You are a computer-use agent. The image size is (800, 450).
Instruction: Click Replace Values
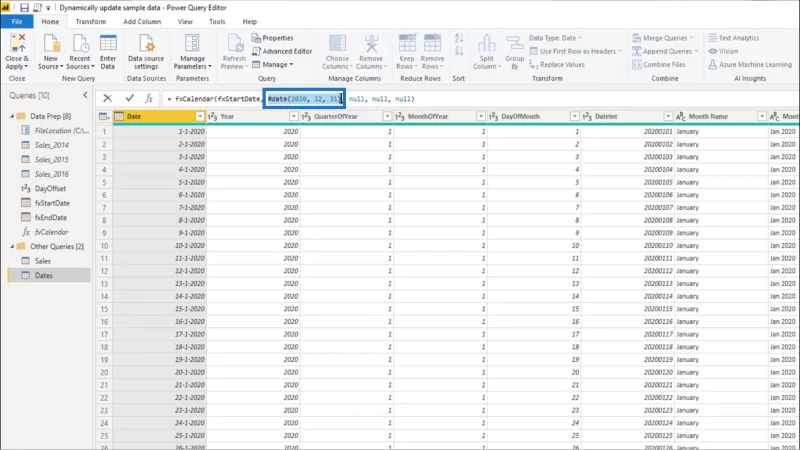pos(557,64)
